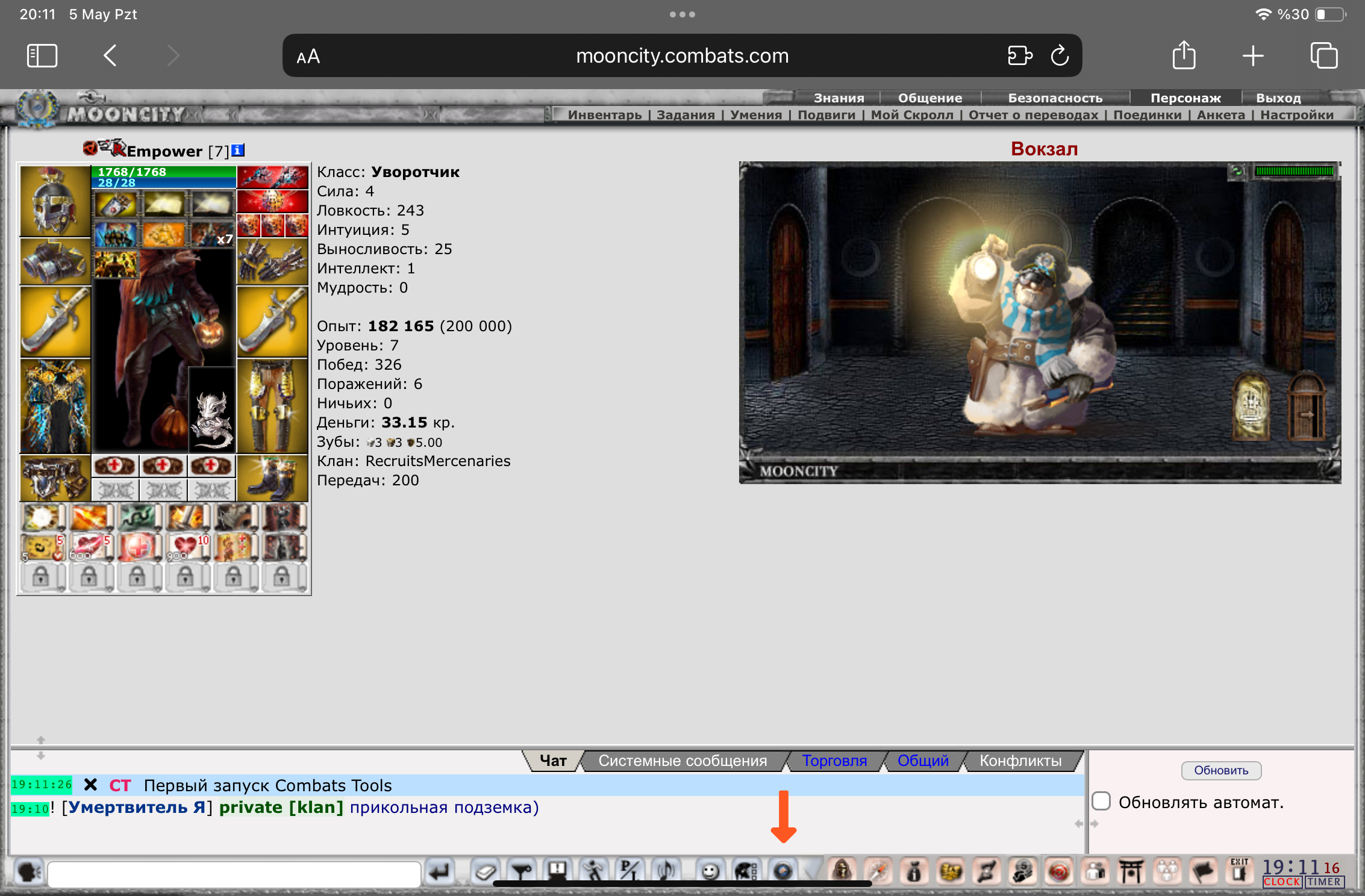Image resolution: width=1365 pixels, height=896 pixels.
Task: Click the speaking head icon by chat input
Action: click(28, 871)
